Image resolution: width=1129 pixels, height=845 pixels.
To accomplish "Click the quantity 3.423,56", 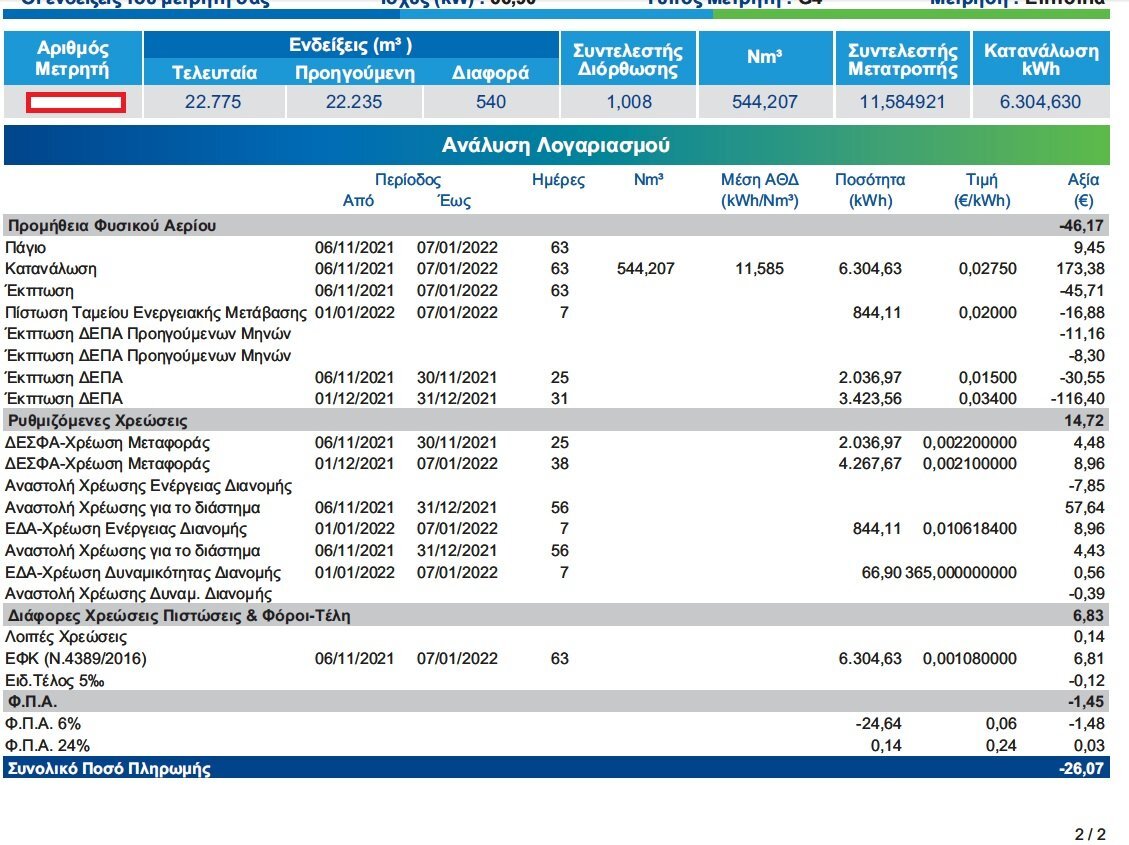I will click(870, 399).
